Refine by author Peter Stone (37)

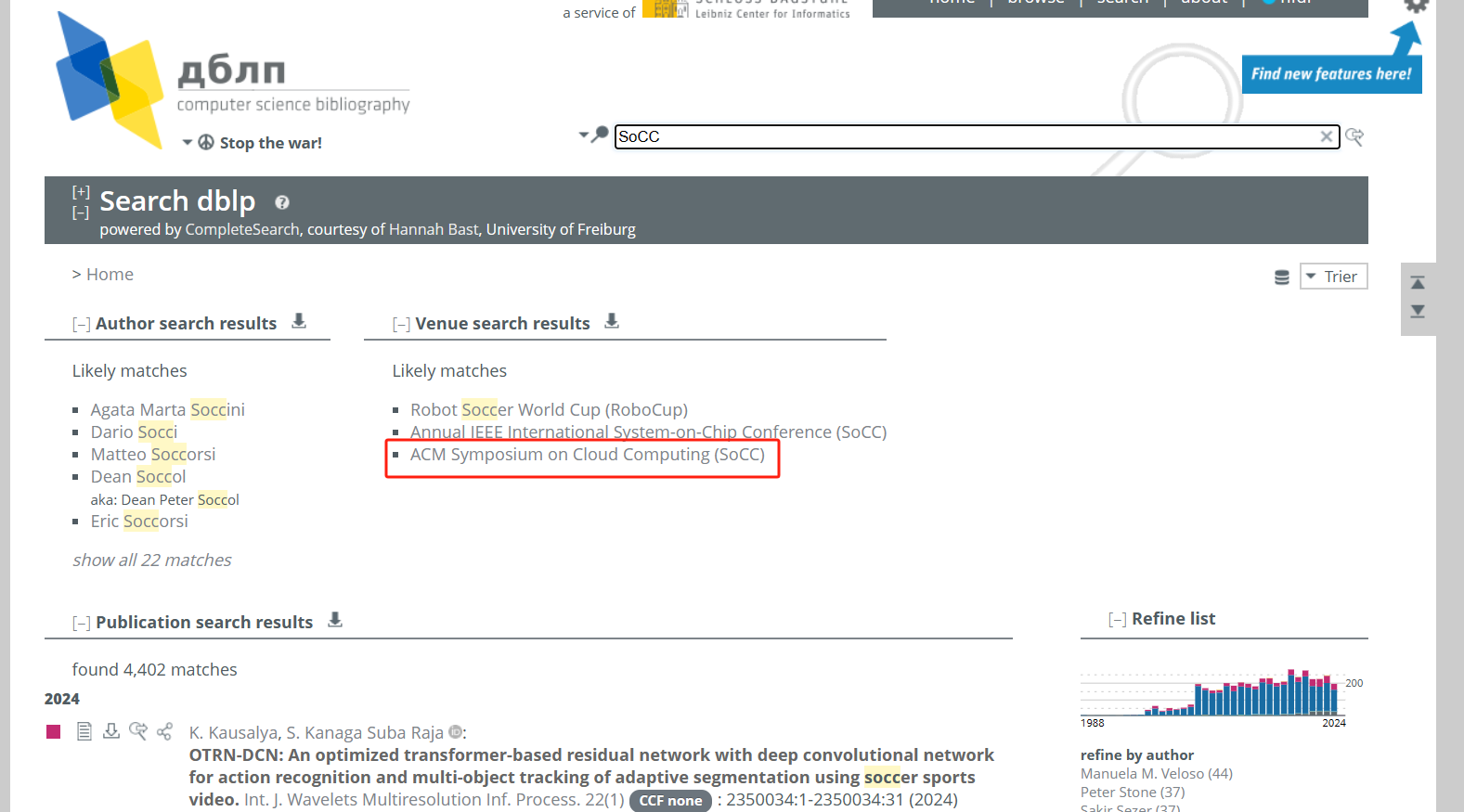coord(1133,793)
